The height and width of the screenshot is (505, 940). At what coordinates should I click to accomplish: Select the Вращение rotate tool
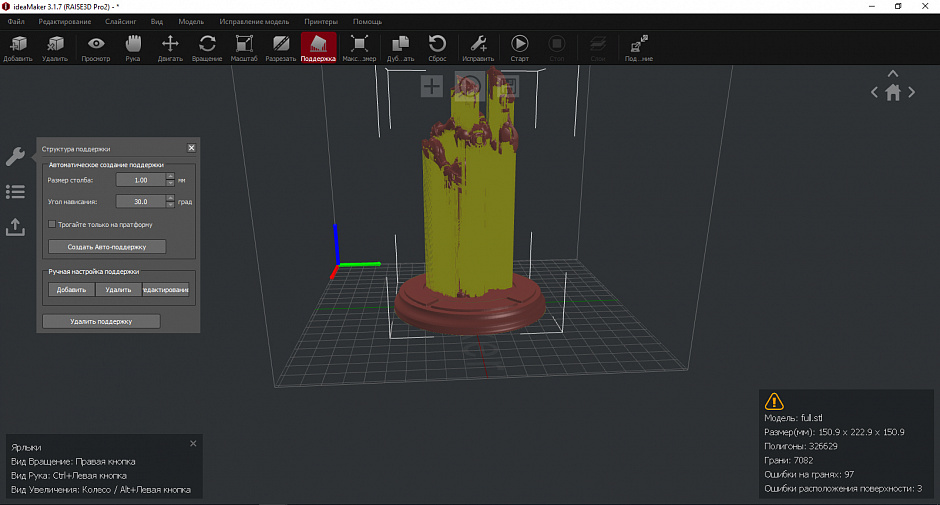pyautogui.click(x=207, y=48)
